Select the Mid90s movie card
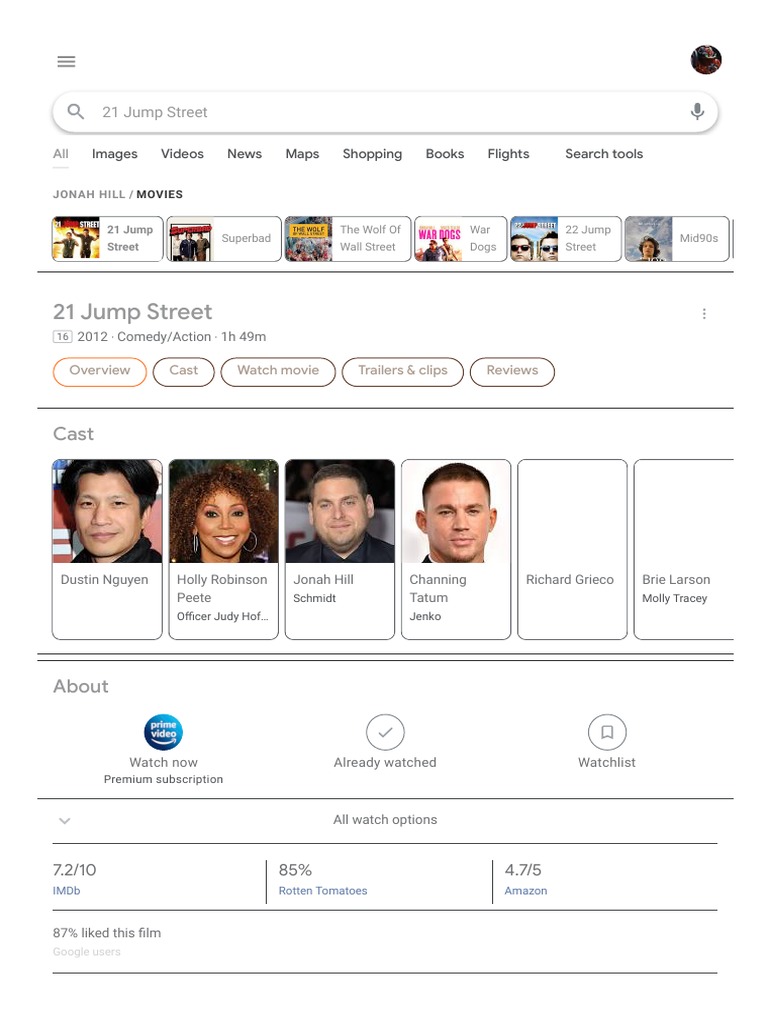The height and width of the screenshot is (1024, 768). (677, 238)
